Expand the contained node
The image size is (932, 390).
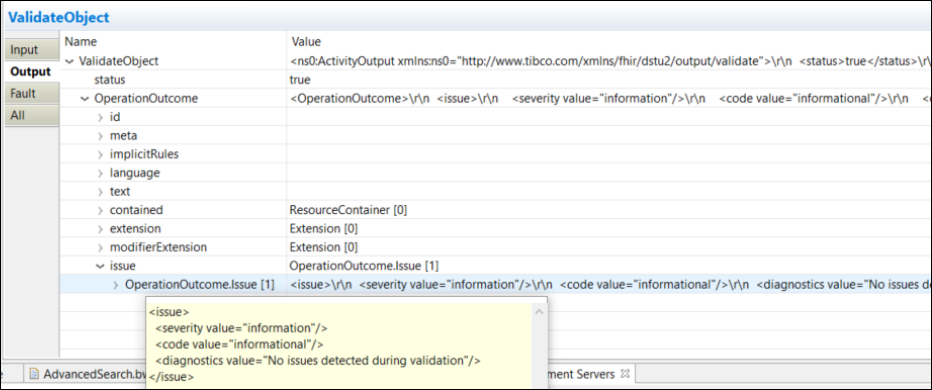coord(100,210)
